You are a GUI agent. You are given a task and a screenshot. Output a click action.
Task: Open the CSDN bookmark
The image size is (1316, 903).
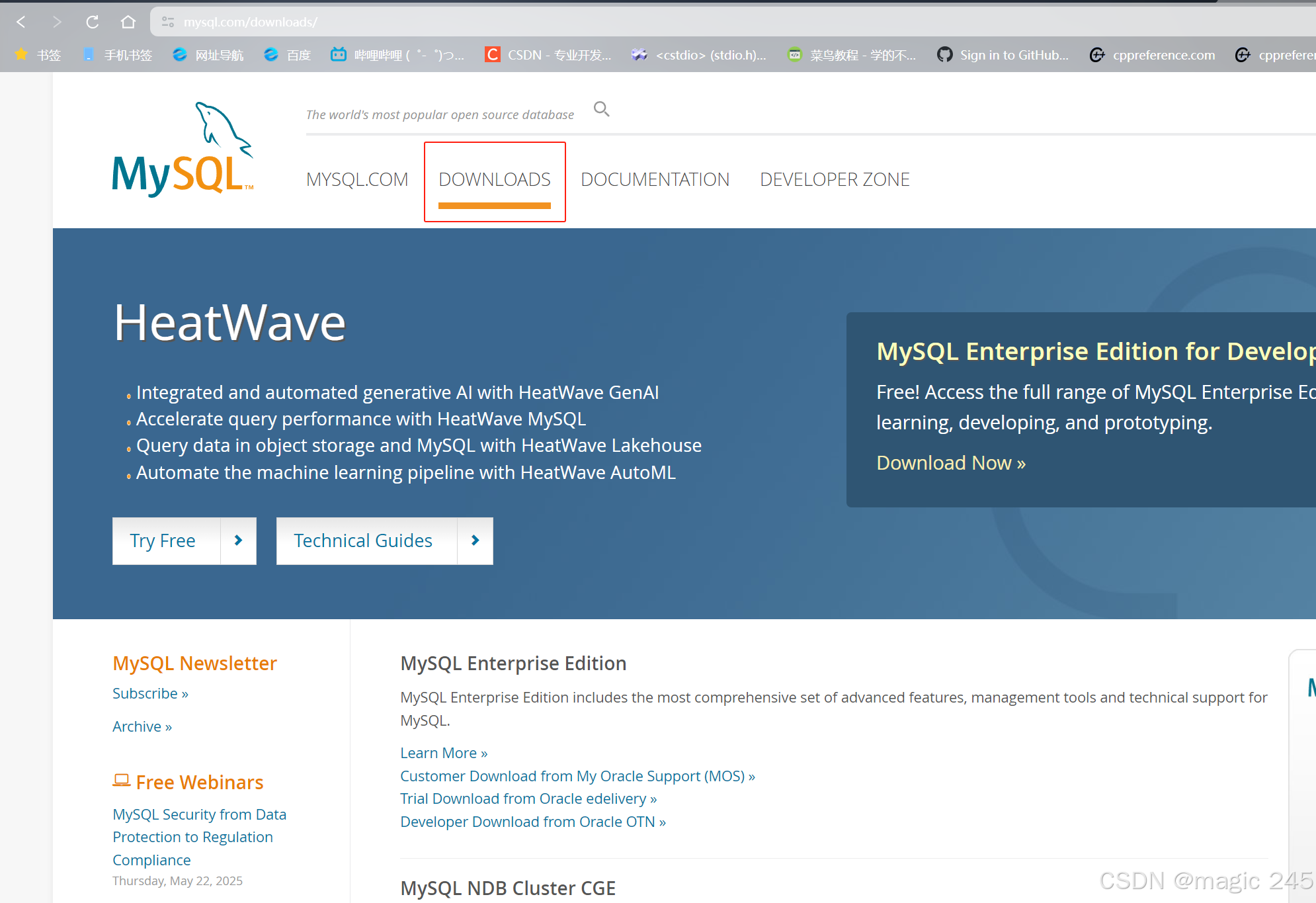[548, 55]
